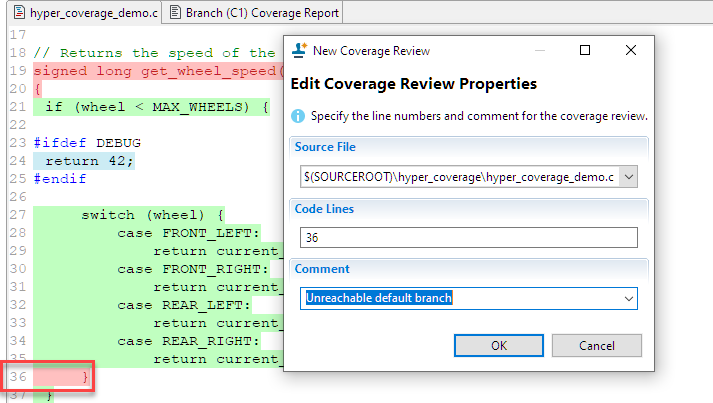Click into the Code Lines input field
The image size is (713, 403).
468,238
